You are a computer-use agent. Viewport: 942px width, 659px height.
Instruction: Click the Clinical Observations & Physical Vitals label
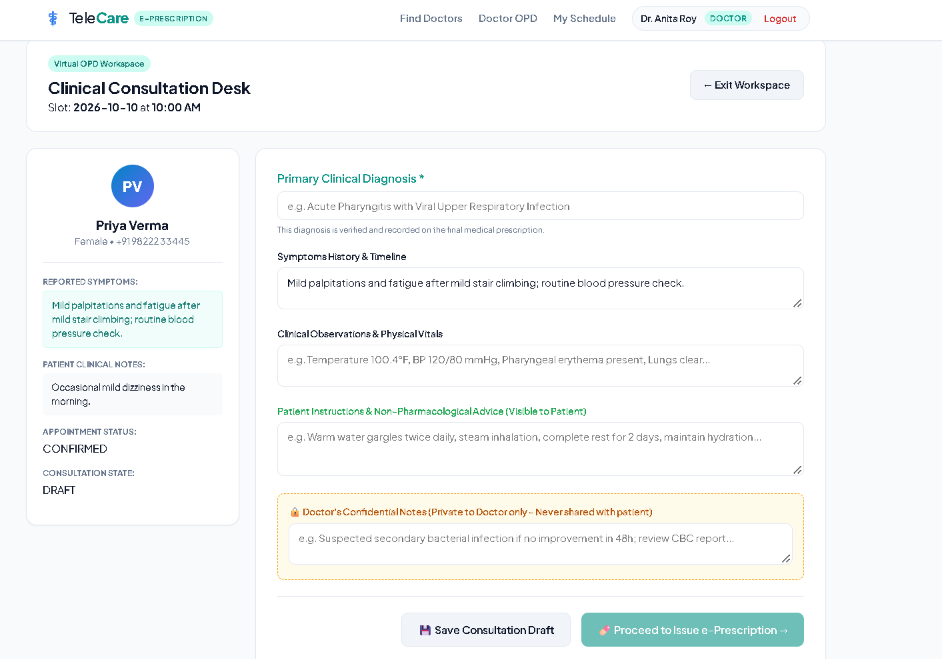coord(360,334)
